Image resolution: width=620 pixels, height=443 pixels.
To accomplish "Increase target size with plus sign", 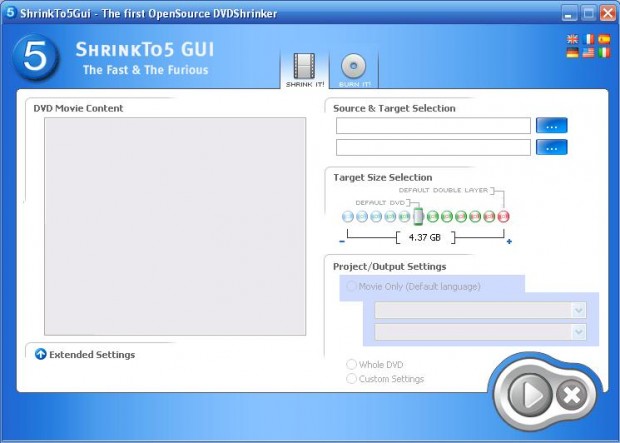I will point(509,241).
